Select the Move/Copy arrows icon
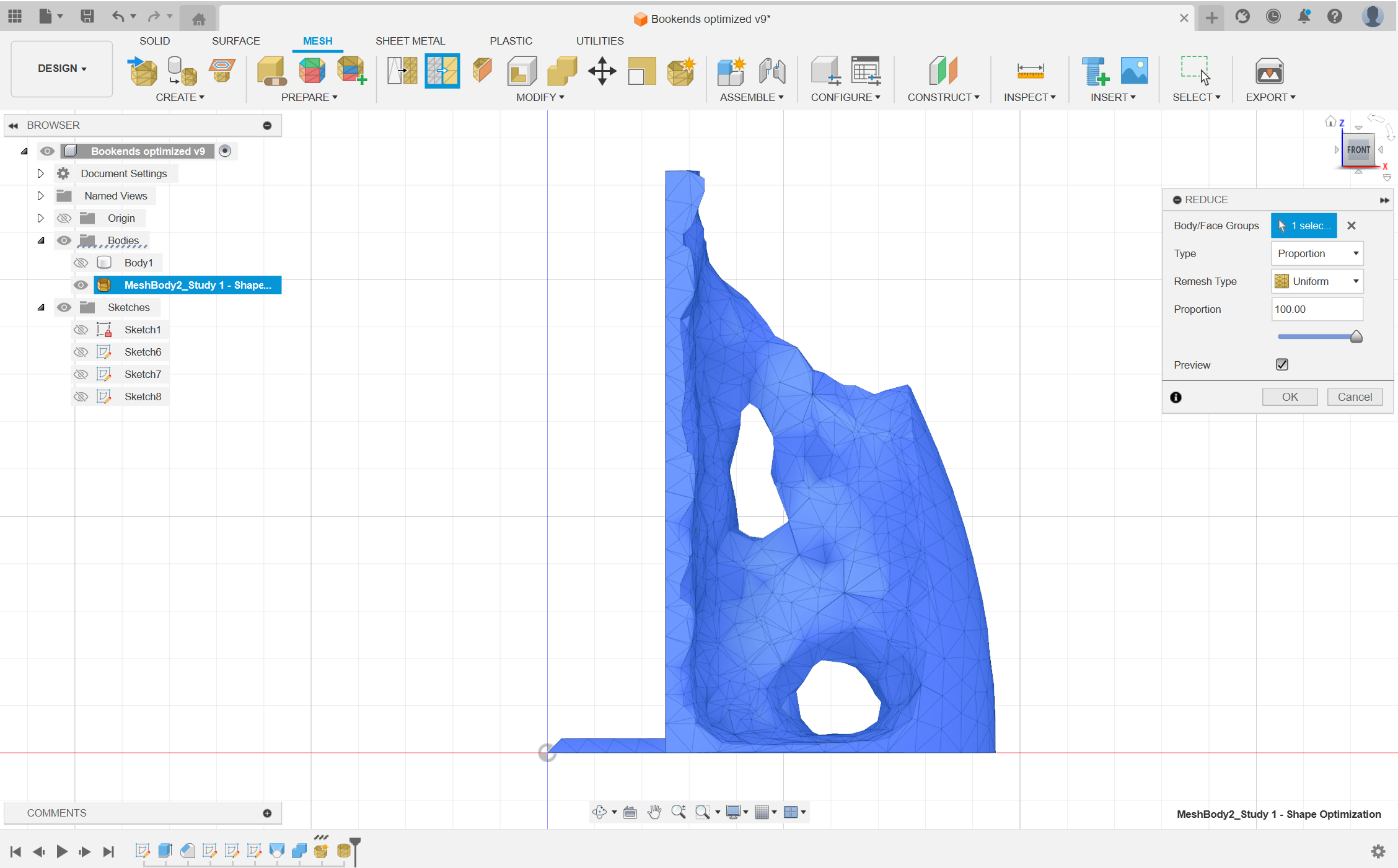The image size is (1398, 868). pyautogui.click(x=602, y=71)
